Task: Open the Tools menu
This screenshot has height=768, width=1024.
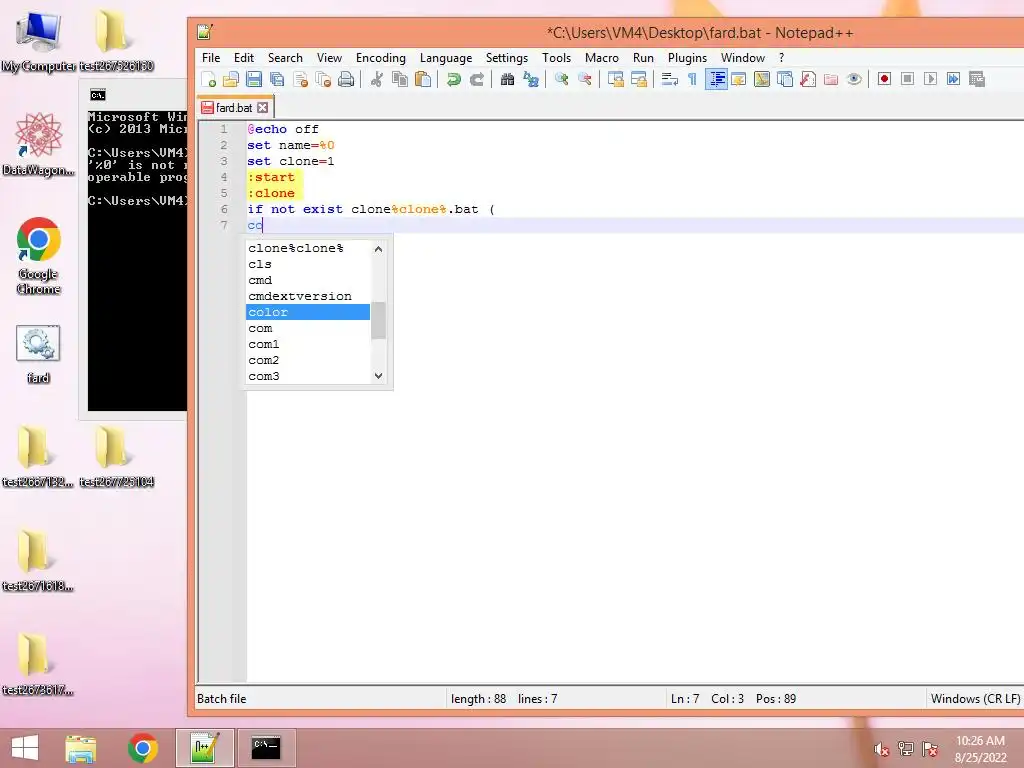Action: [556, 57]
